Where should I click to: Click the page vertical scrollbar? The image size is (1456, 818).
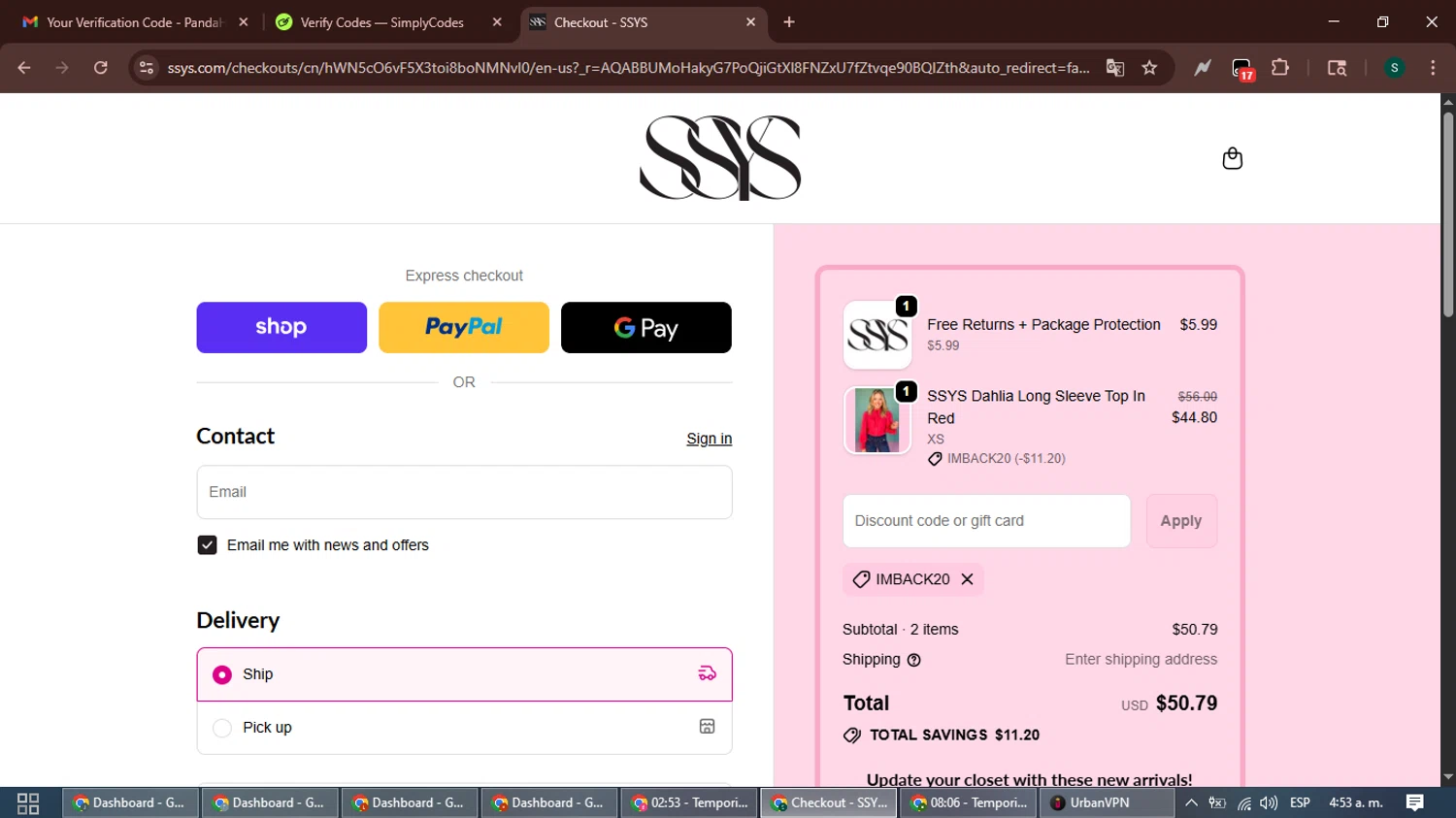1448,214
